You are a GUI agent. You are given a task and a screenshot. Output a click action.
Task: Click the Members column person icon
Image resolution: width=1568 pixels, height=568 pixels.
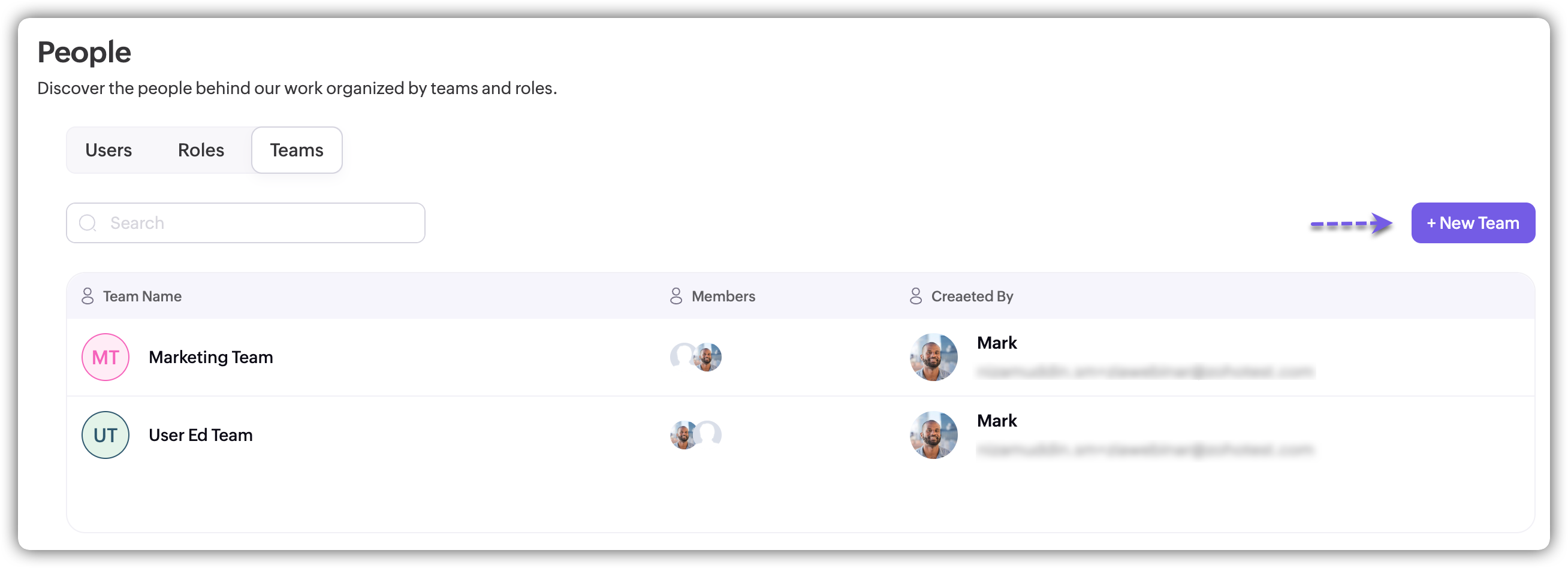(676, 296)
